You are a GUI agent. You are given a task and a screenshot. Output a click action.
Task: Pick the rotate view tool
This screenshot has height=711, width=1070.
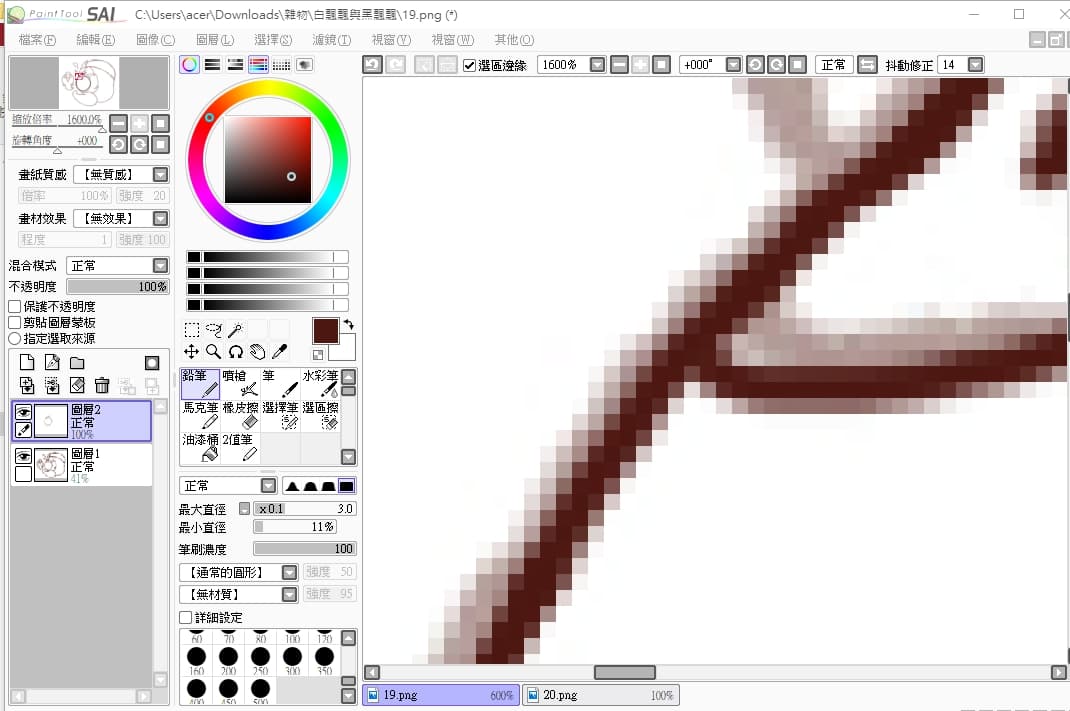click(235, 352)
